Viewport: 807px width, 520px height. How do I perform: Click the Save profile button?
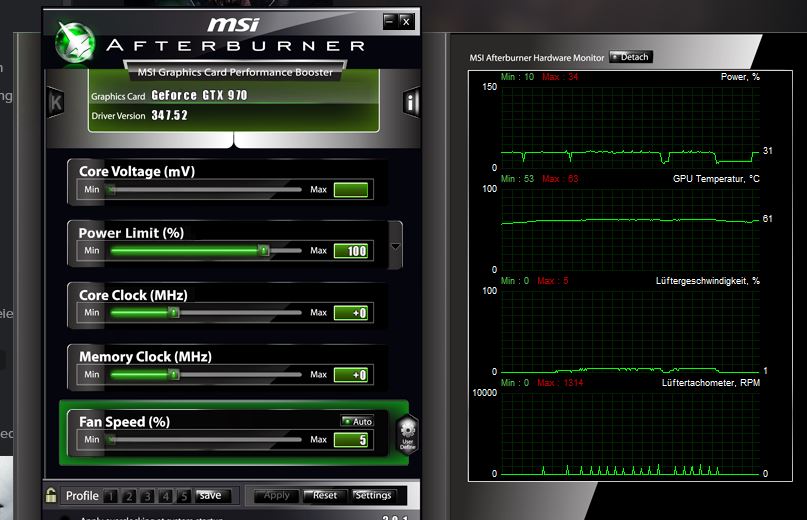pyautogui.click(x=213, y=496)
